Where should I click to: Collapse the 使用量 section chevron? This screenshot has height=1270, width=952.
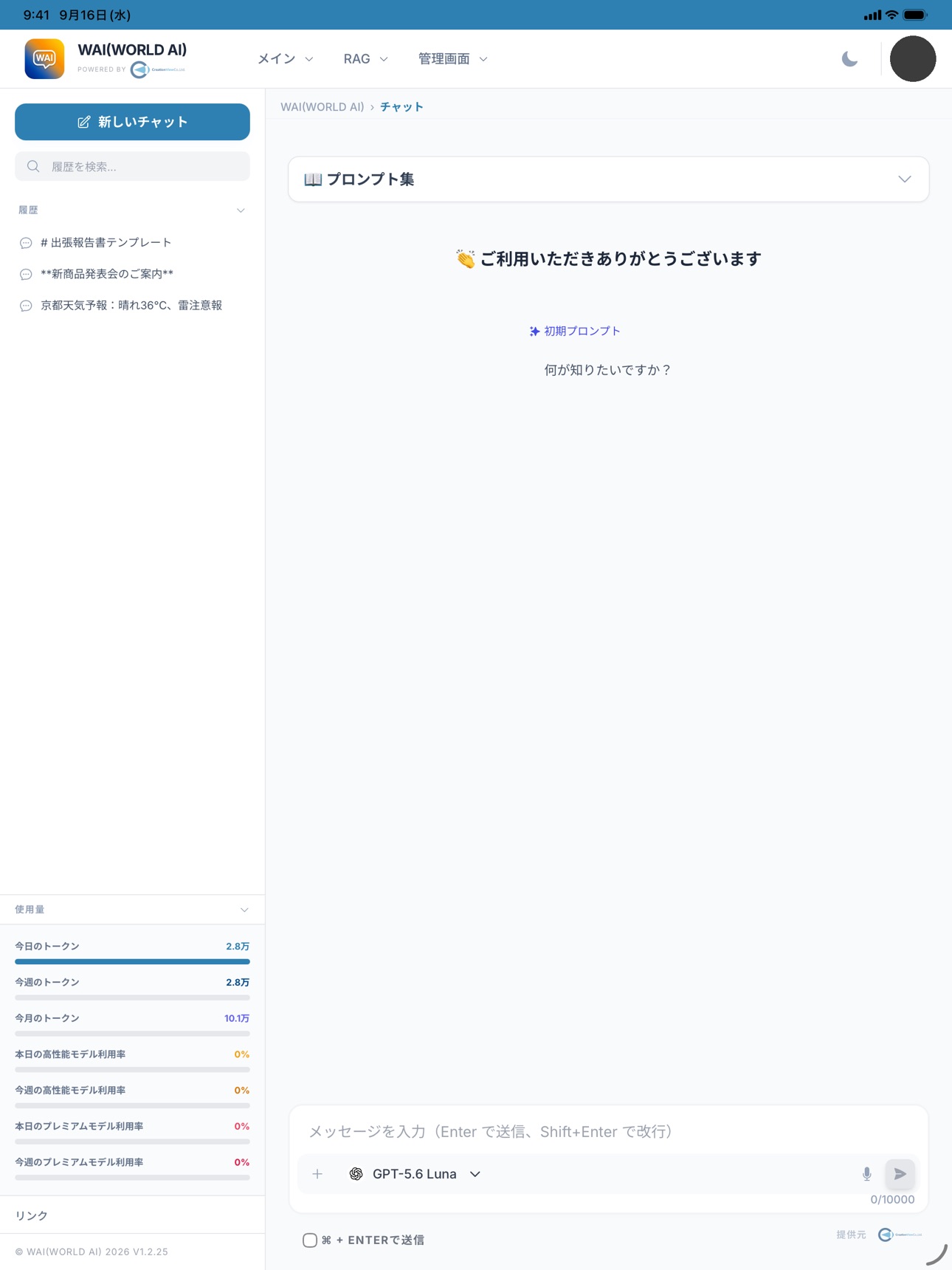click(244, 910)
